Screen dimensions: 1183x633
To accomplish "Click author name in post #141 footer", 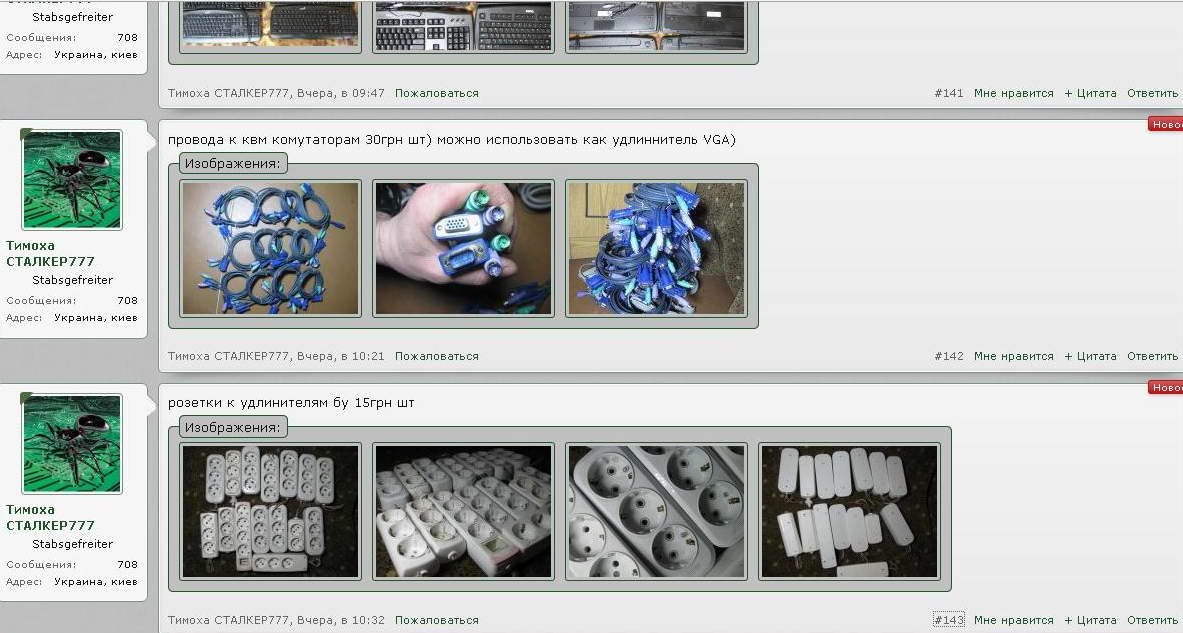I will [x=229, y=94].
